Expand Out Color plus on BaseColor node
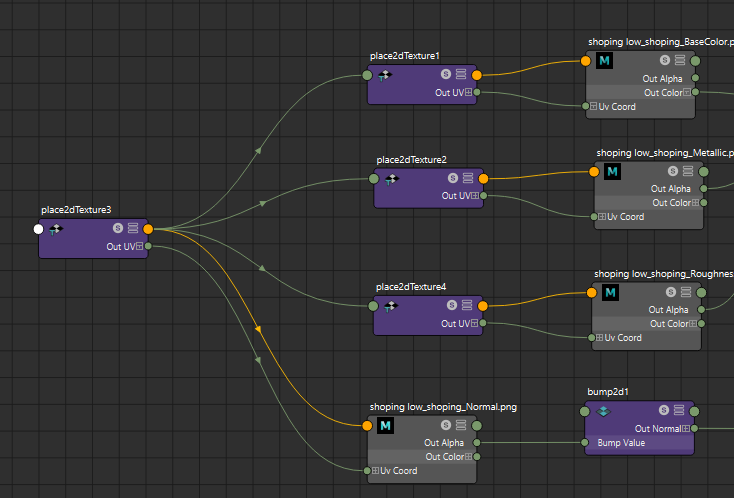734x498 pixels. pyautogui.click(x=687, y=92)
